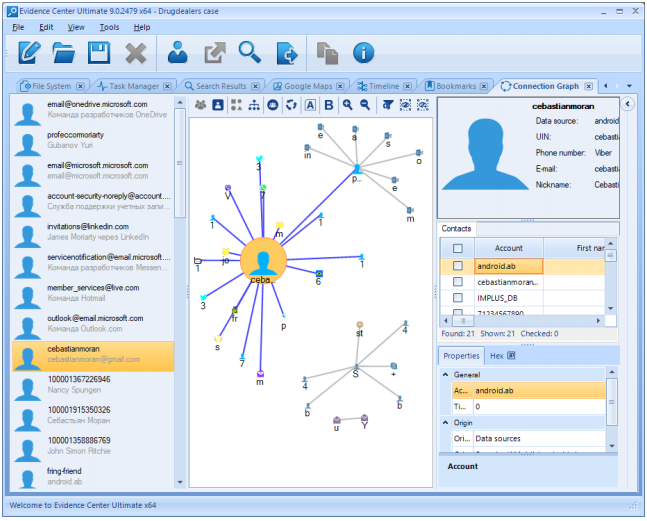Close the Connection Graph tab
Viewport: 647px width, 521px height.
click(589, 86)
